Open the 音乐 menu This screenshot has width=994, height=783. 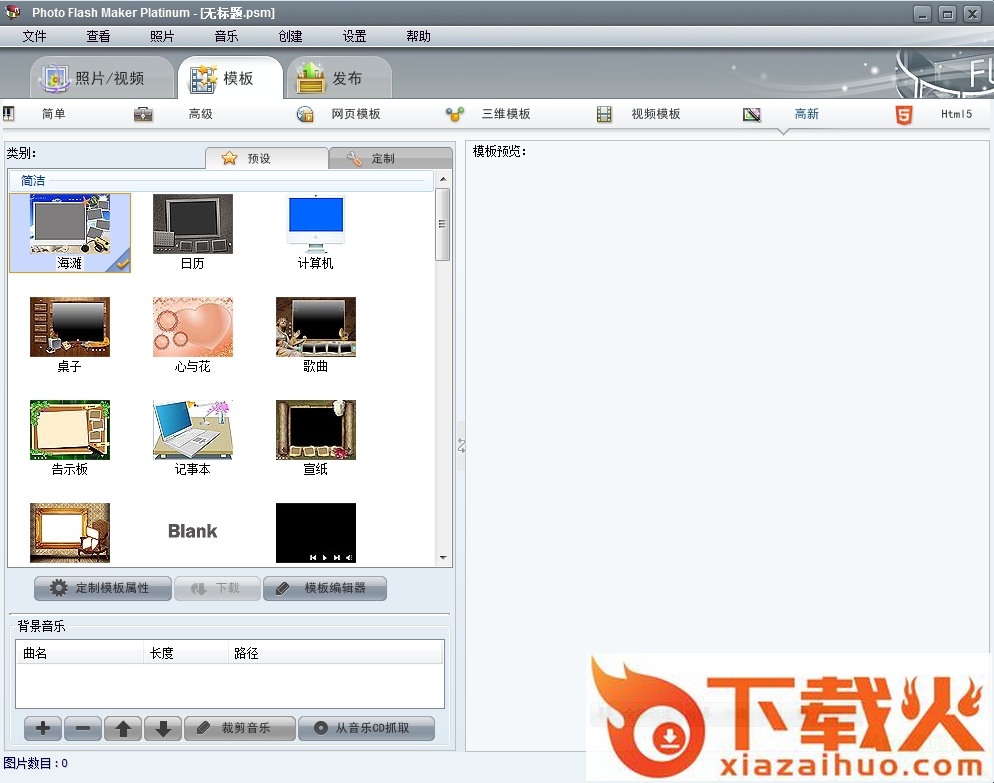point(226,36)
